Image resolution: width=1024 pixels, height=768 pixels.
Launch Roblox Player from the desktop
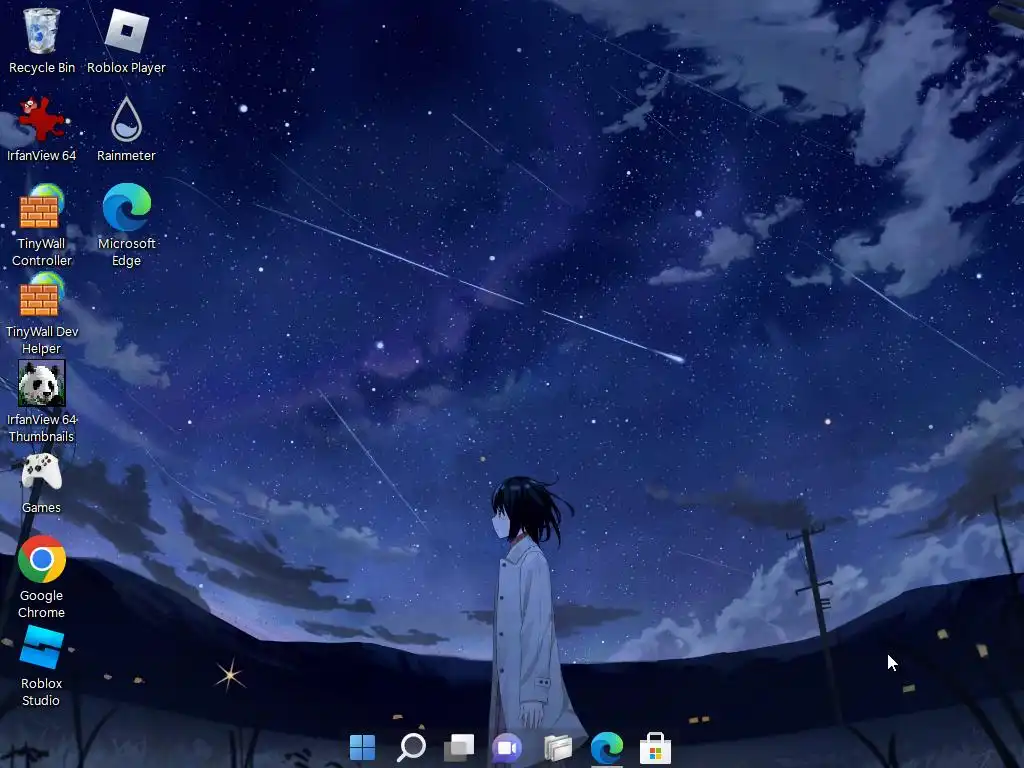pyautogui.click(x=126, y=40)
